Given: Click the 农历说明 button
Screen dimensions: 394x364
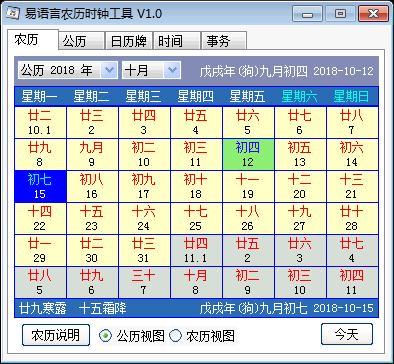Looking at the screenshot, I should pyautogui.click(x=56, y=335).
